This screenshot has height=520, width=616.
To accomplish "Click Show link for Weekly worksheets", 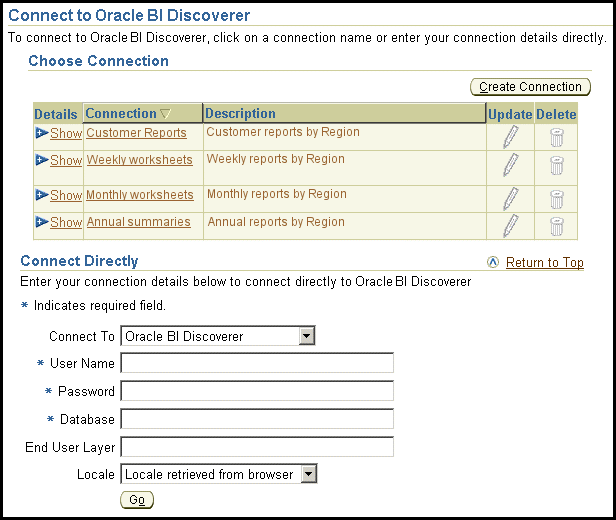I will tap(66, 160).
